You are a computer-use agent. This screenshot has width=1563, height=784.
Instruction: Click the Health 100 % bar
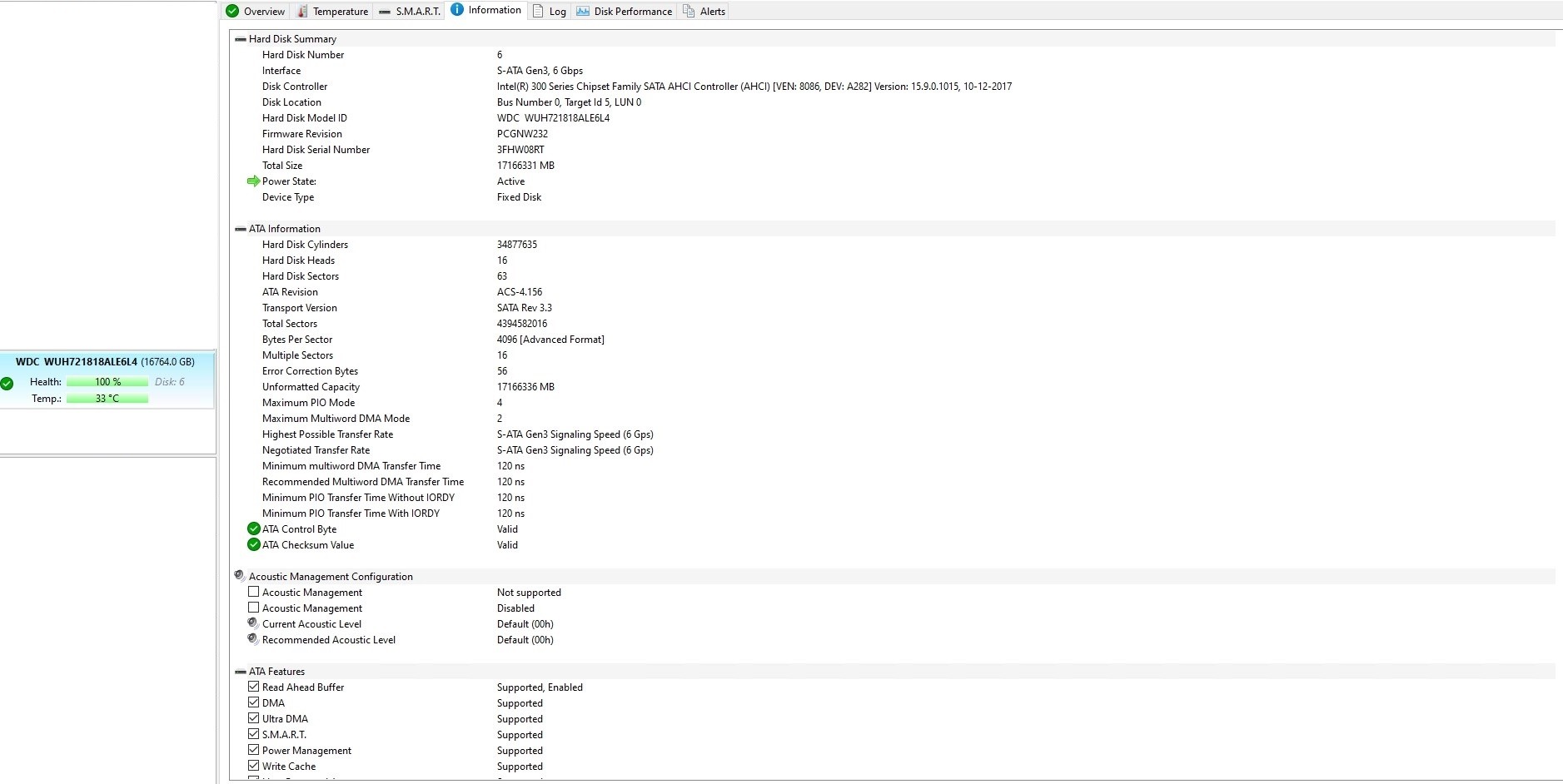pos(107,382)
